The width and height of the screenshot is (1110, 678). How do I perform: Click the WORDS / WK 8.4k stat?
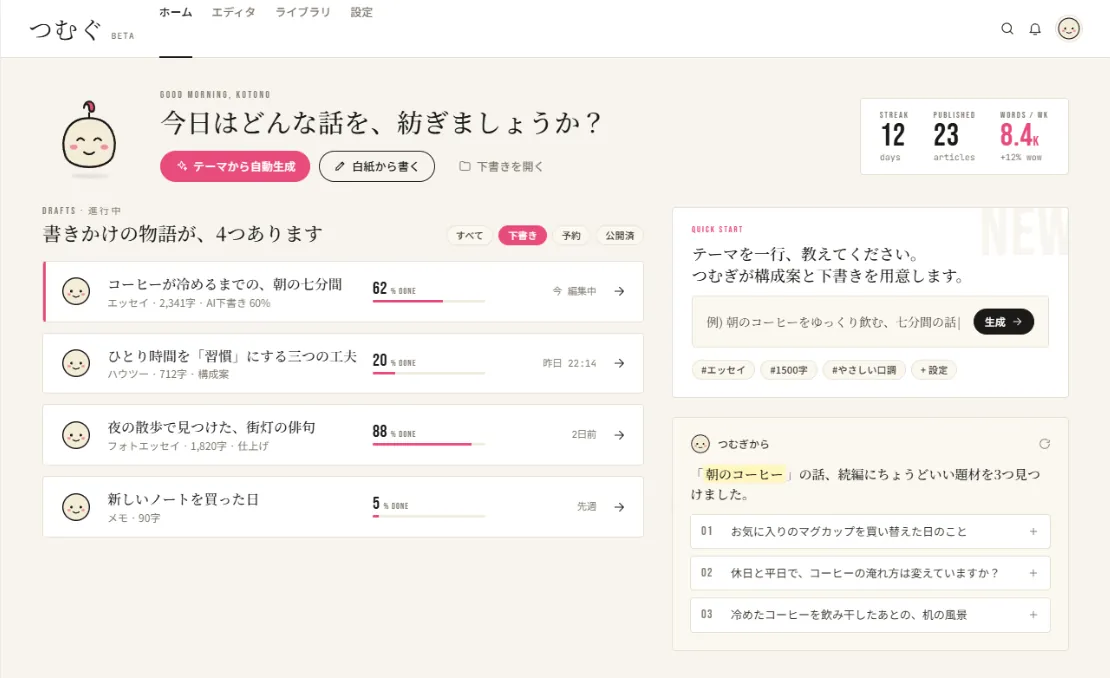[1023, 136]
